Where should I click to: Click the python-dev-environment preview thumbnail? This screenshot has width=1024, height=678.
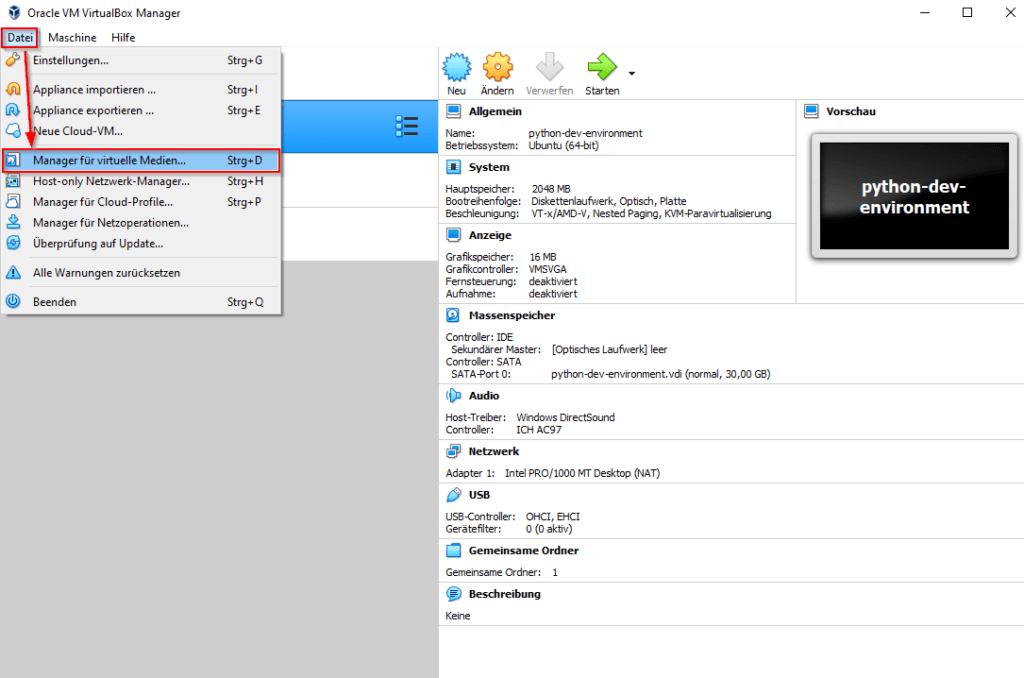(914, 198)
